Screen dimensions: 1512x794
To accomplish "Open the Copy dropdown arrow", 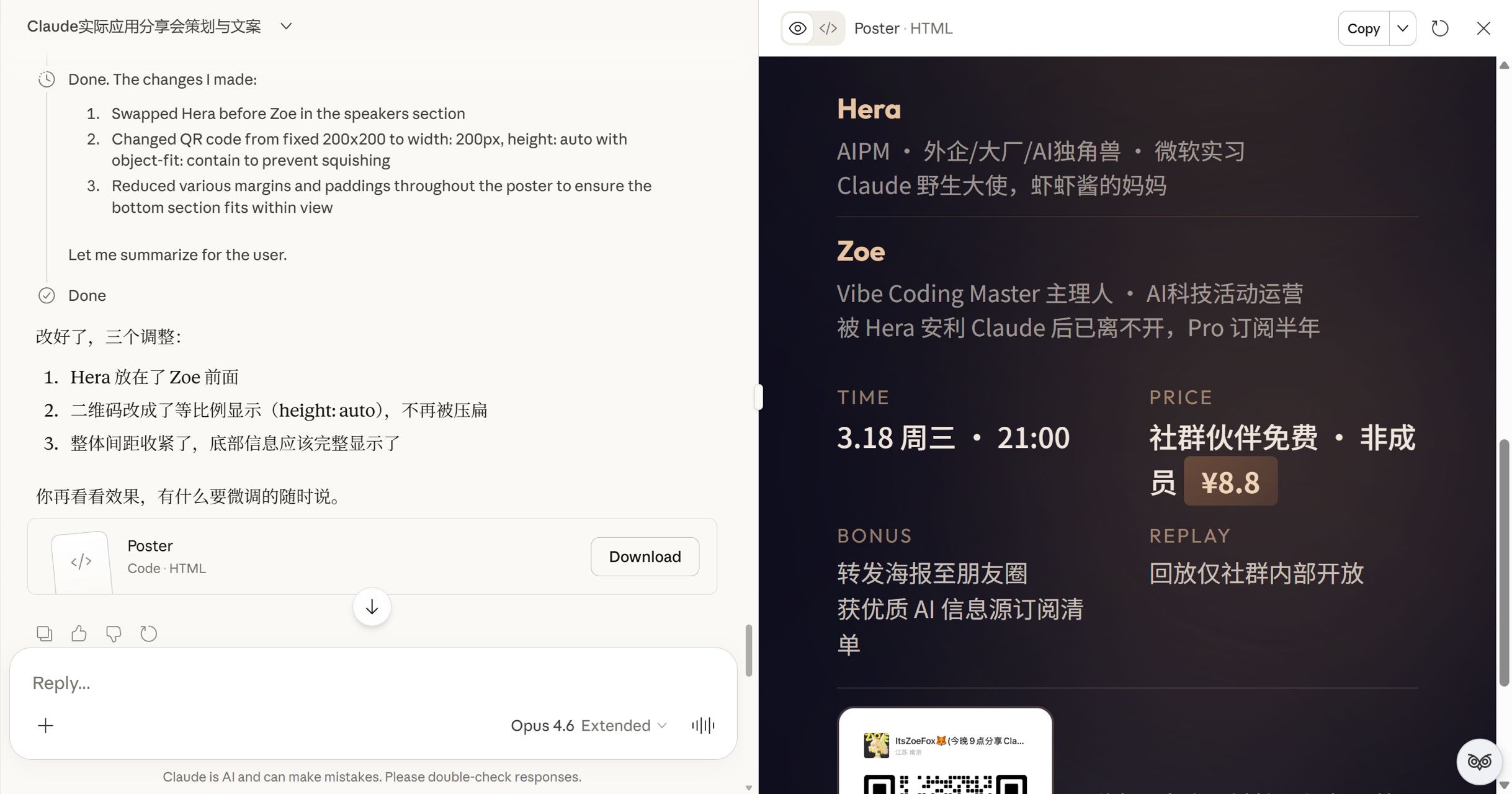I will coord(1402,29).
